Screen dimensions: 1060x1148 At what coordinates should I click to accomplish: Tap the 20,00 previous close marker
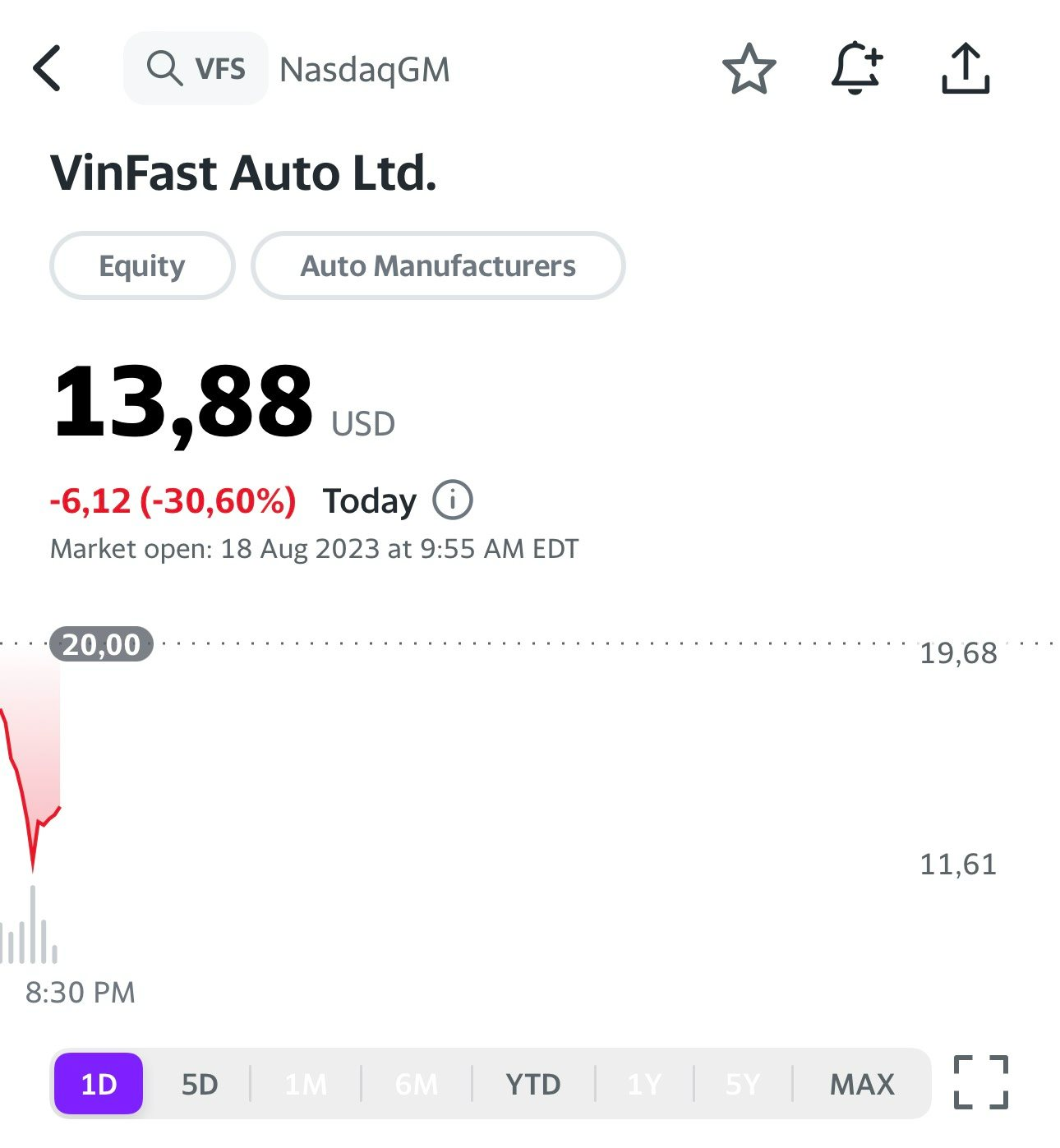point(101,644)
